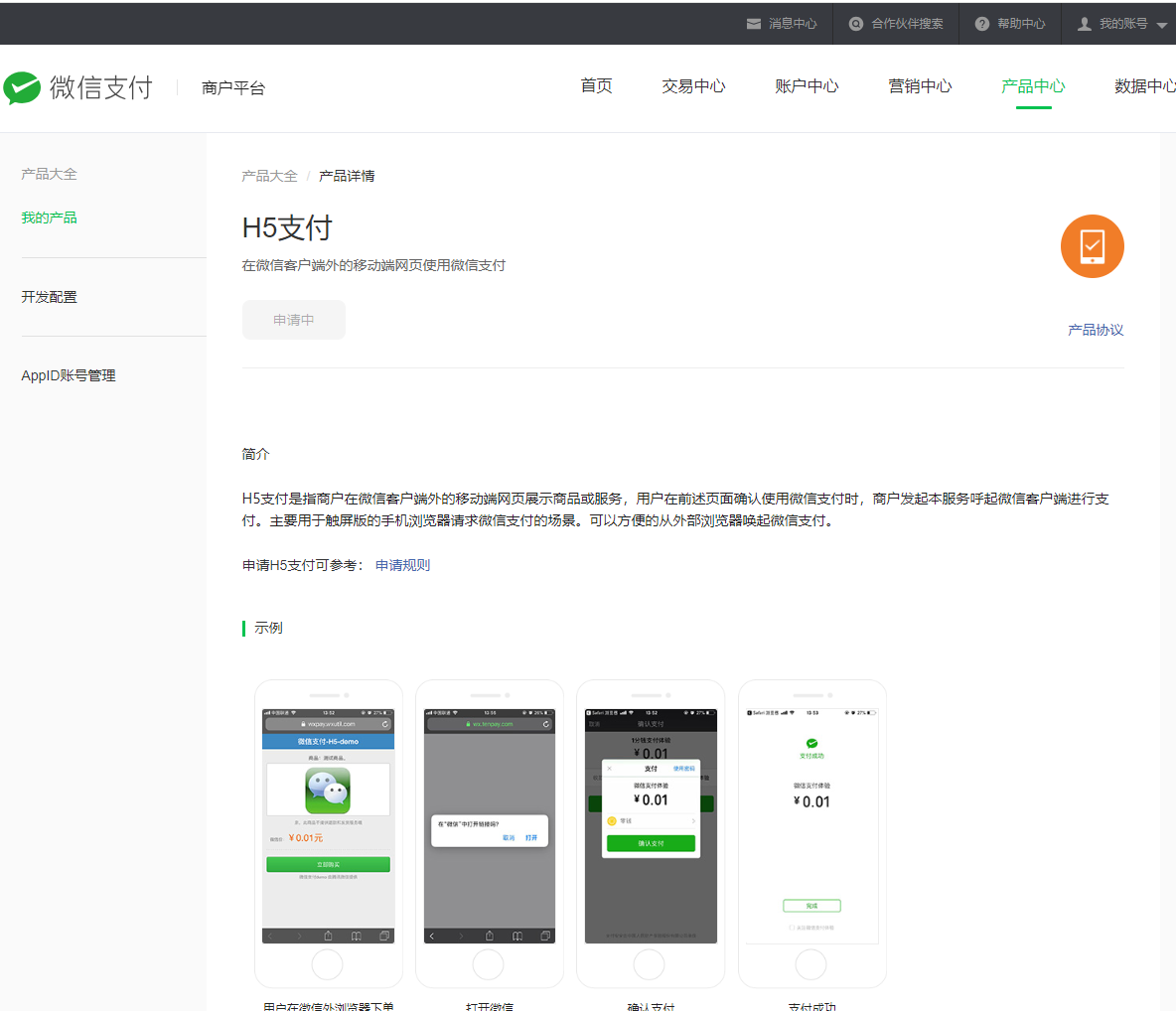
Task: Click the caption 用户在微信外浏览器下单
Action: [329, 1006]
